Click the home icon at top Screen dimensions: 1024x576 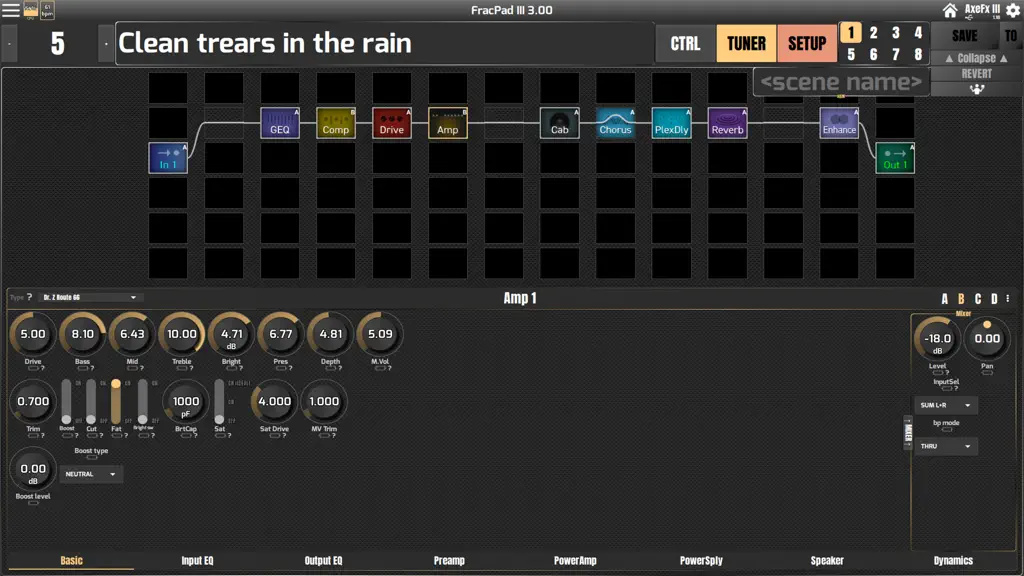pyautogui.click(x=950, y=10)
